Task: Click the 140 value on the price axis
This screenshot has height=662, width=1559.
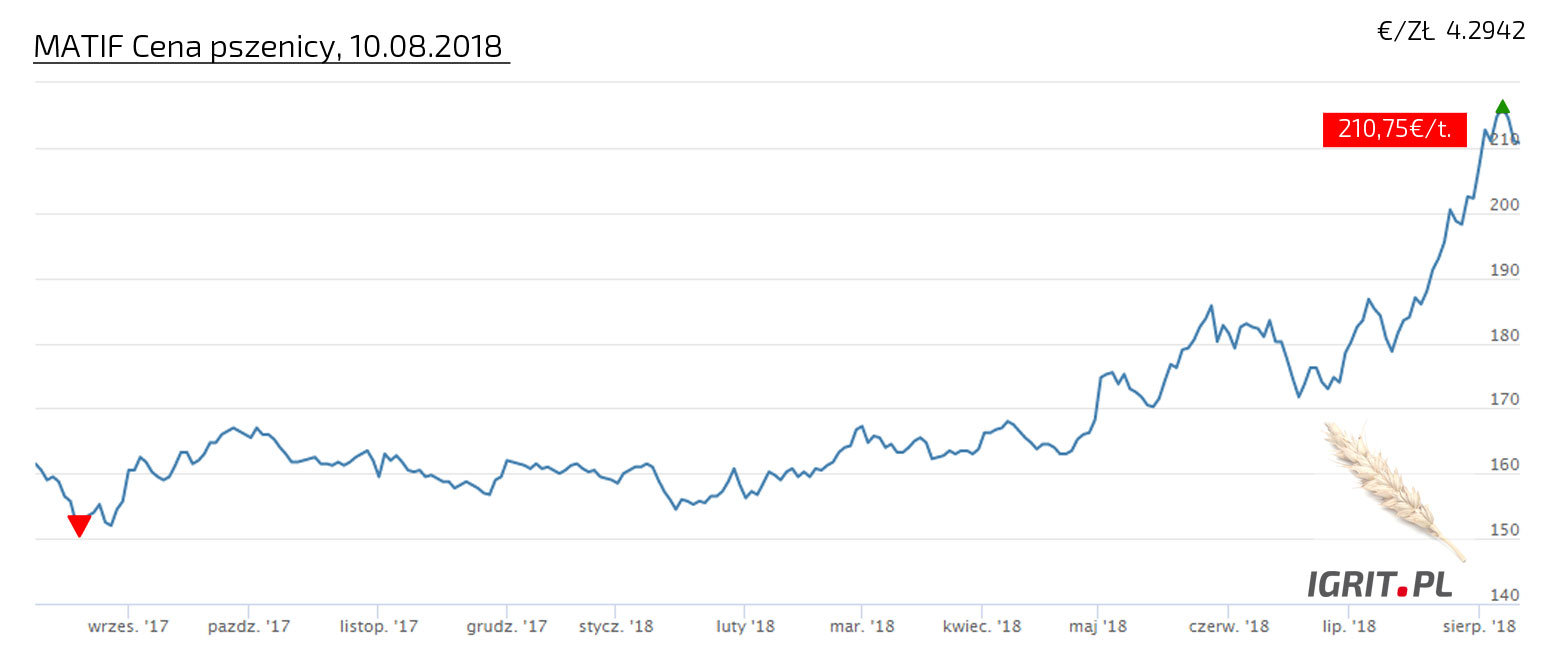Action: [x=1503, y=596]
